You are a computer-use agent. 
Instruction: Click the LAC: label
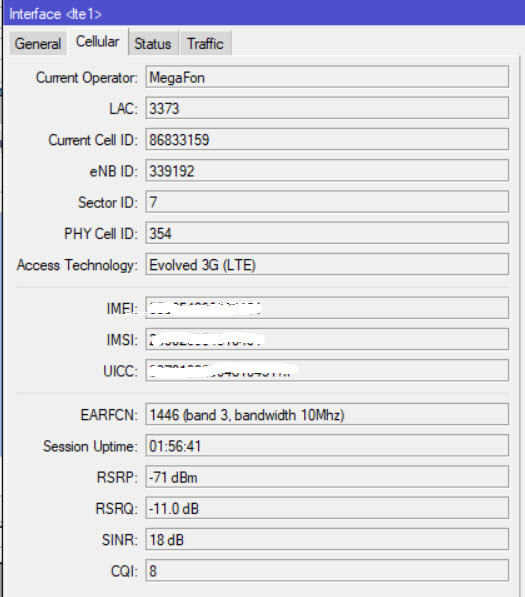123,109
